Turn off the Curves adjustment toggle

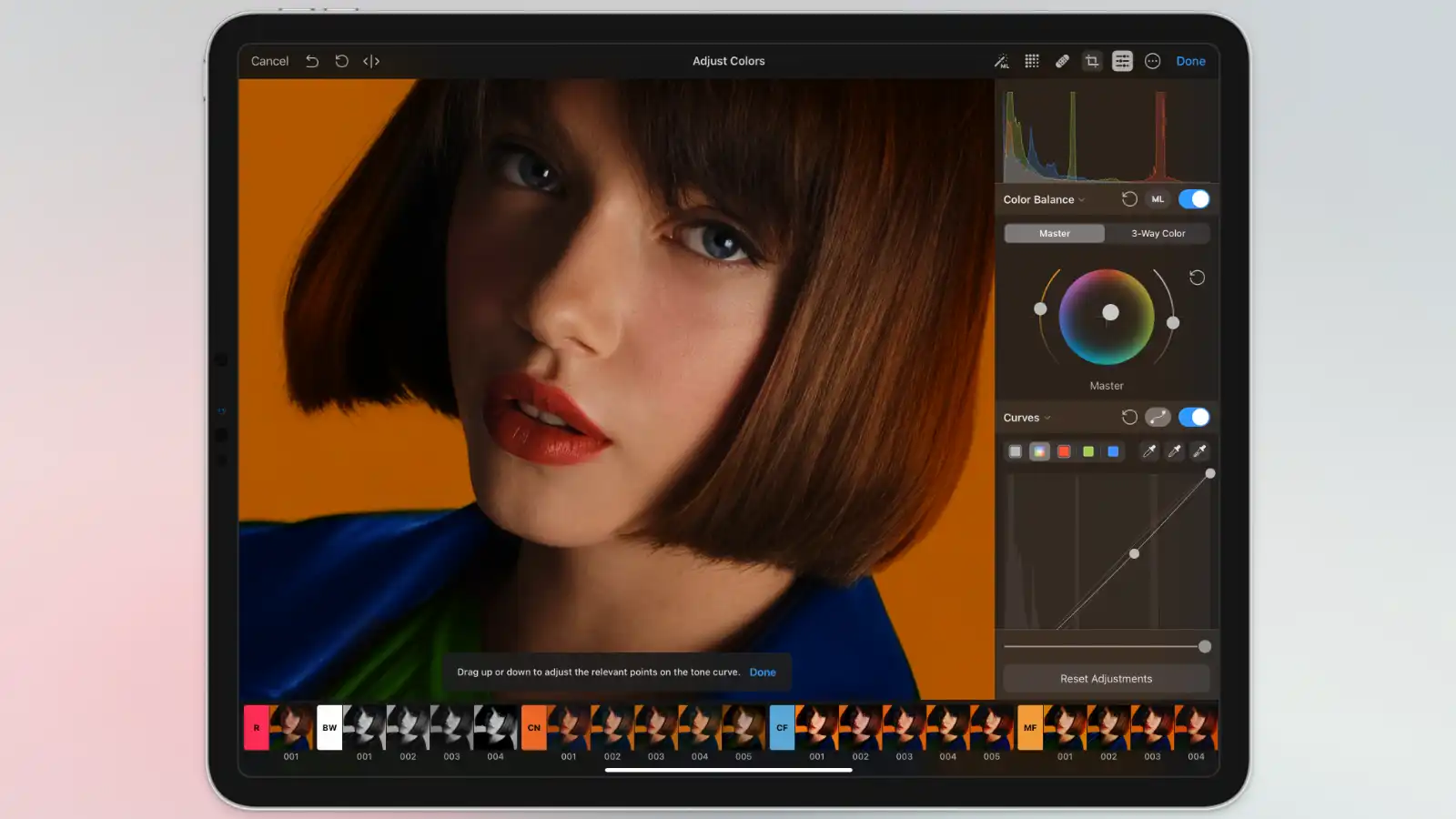(1193, 417)
